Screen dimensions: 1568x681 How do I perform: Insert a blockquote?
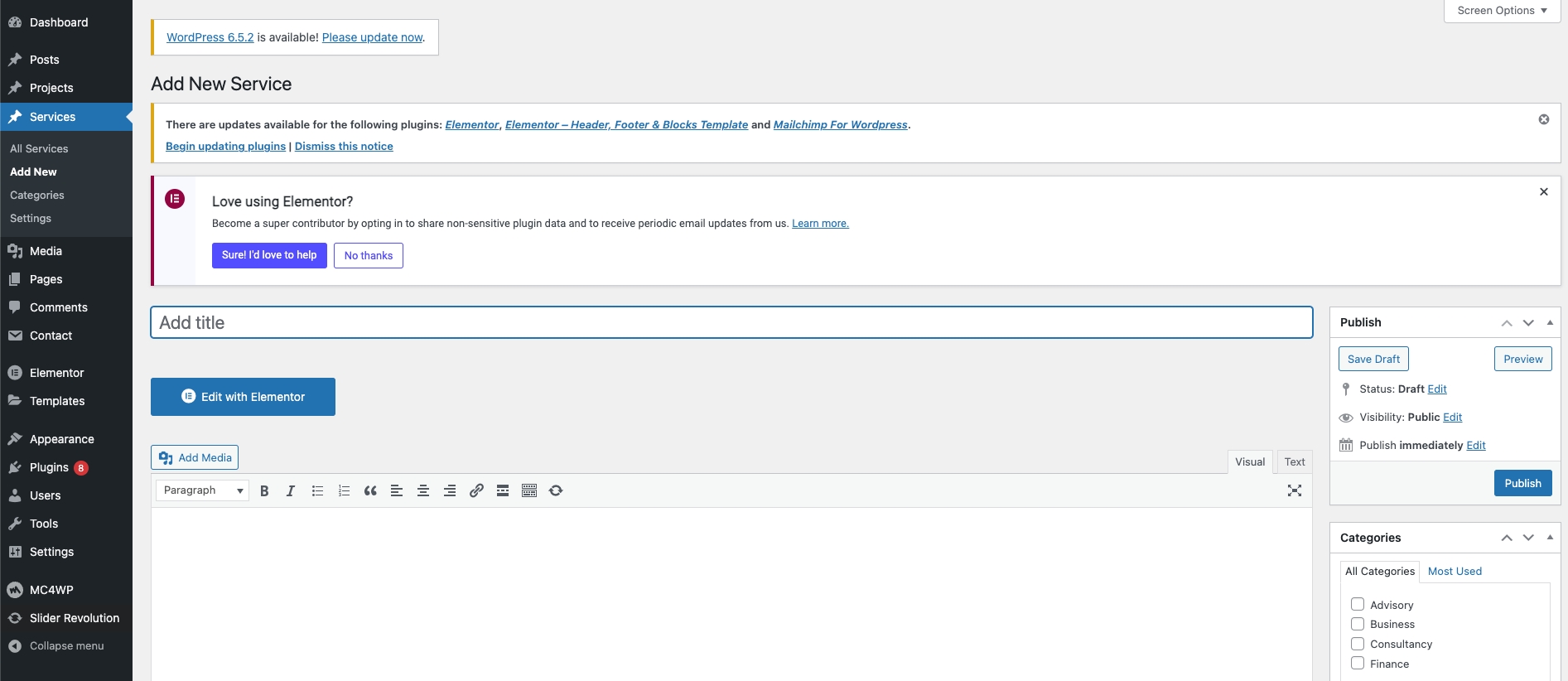coord(370,490)
